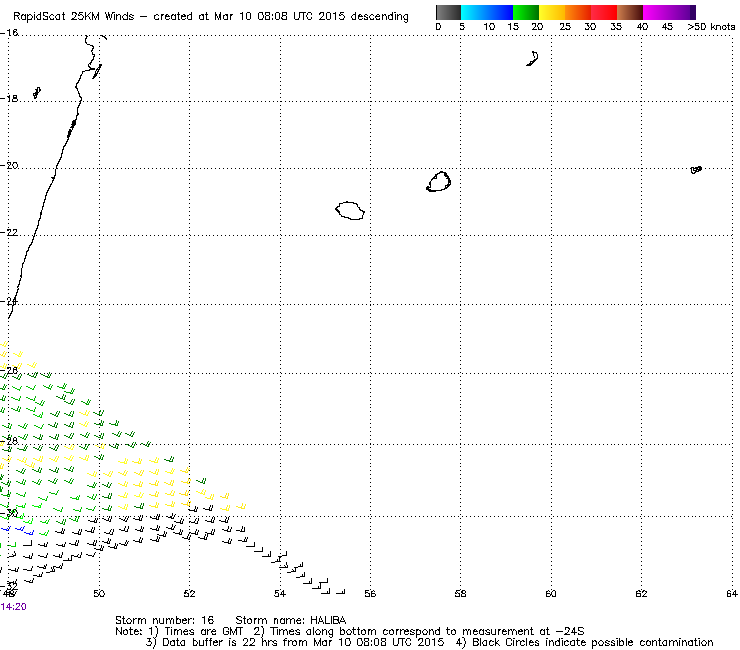
Task: Click the magenta 40-45 knots legend segment
Action: 656,12
